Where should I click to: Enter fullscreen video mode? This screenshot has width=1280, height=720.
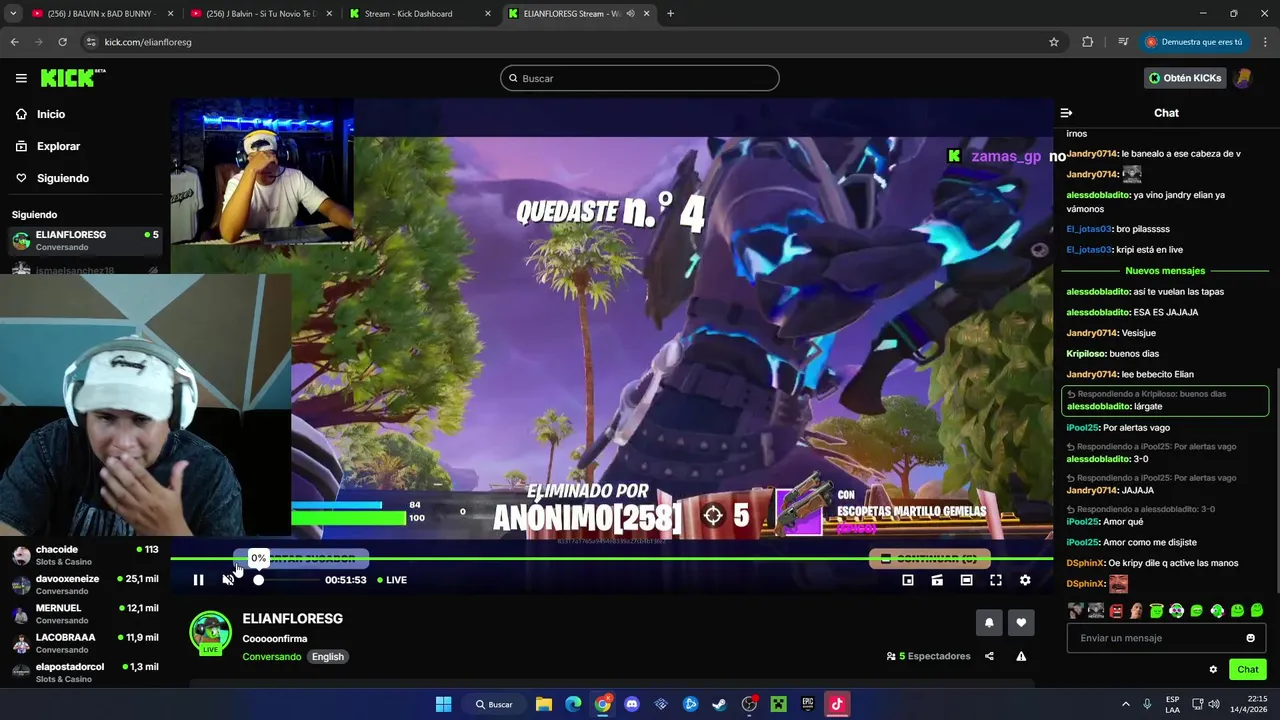tap(996, 580)
